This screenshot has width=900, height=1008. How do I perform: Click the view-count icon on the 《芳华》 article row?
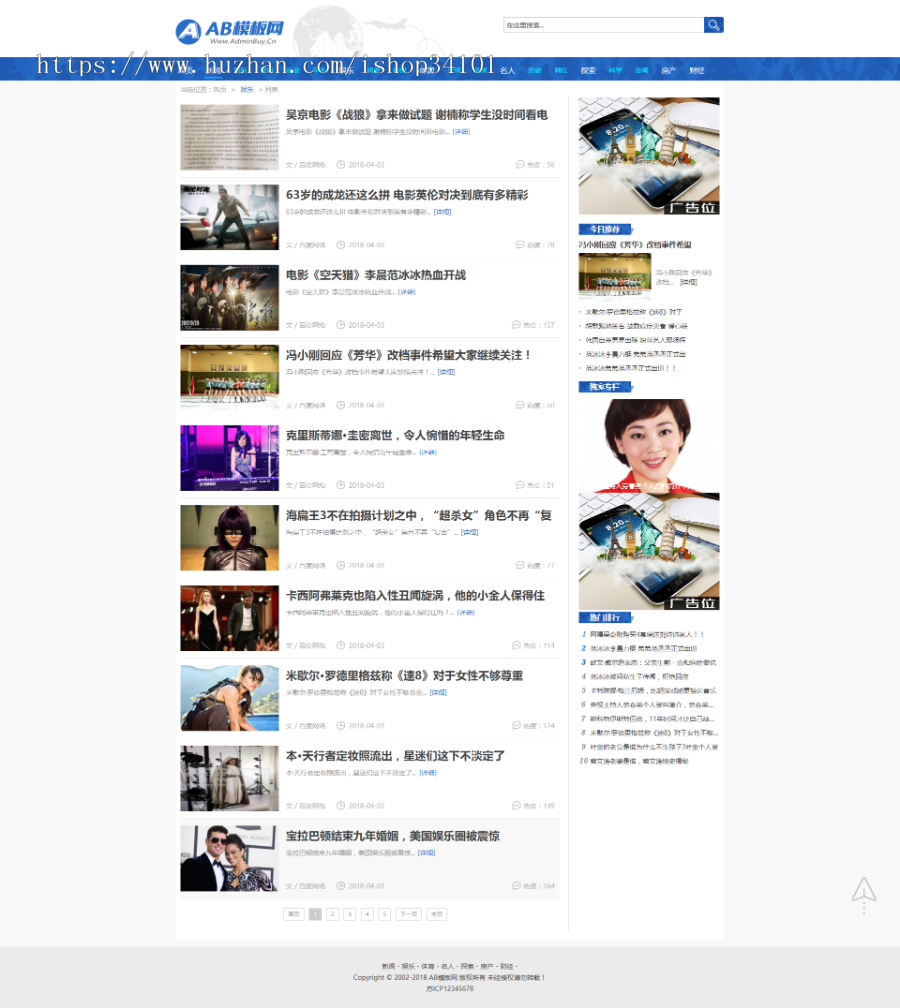519,404
